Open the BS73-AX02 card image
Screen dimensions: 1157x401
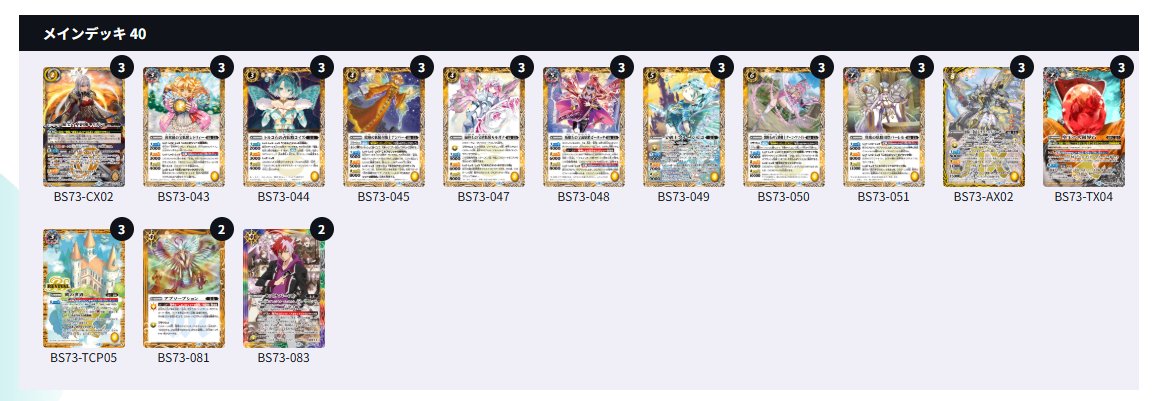coord(984,127)
